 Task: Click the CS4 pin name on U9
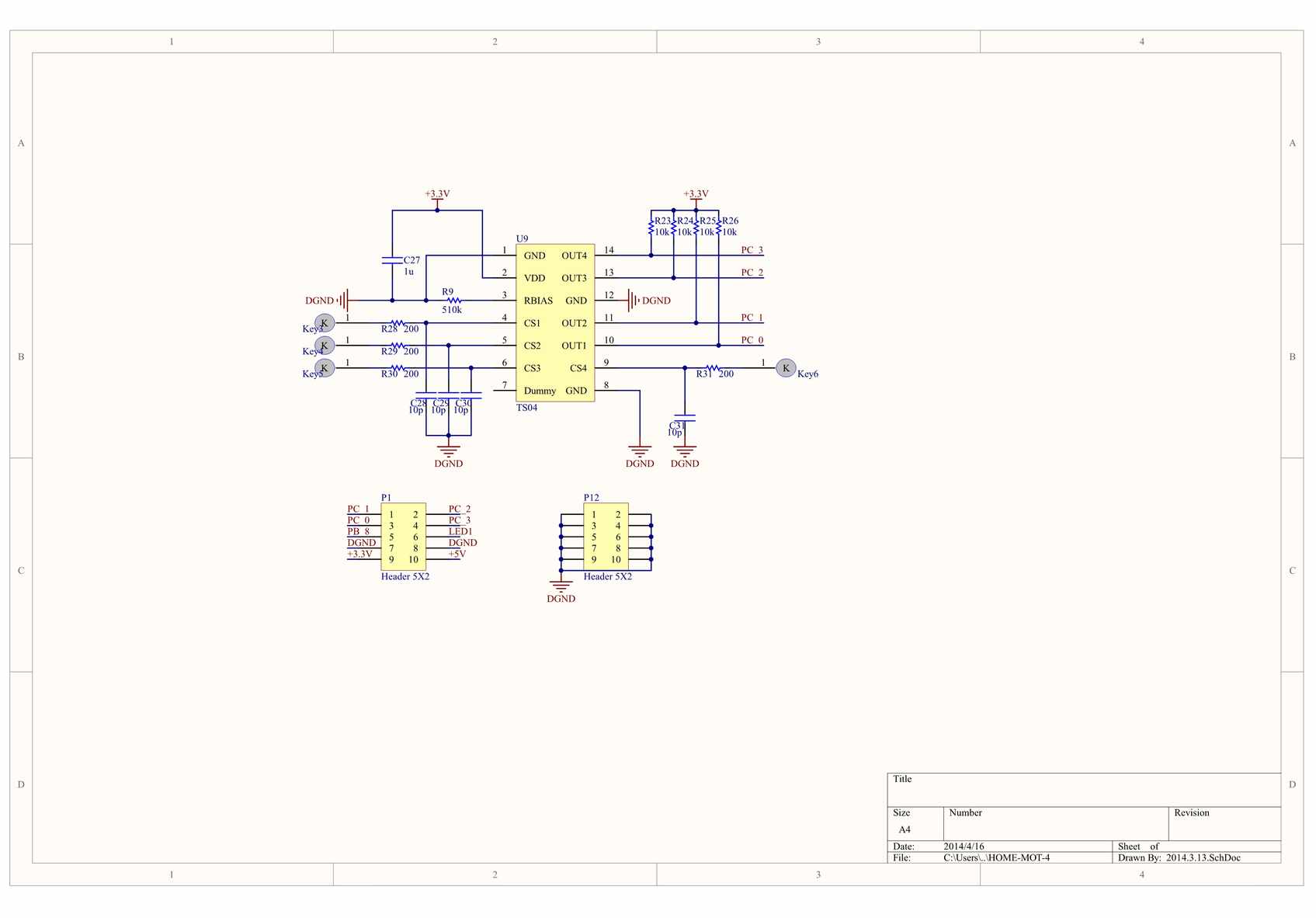[x=578, y=368]
